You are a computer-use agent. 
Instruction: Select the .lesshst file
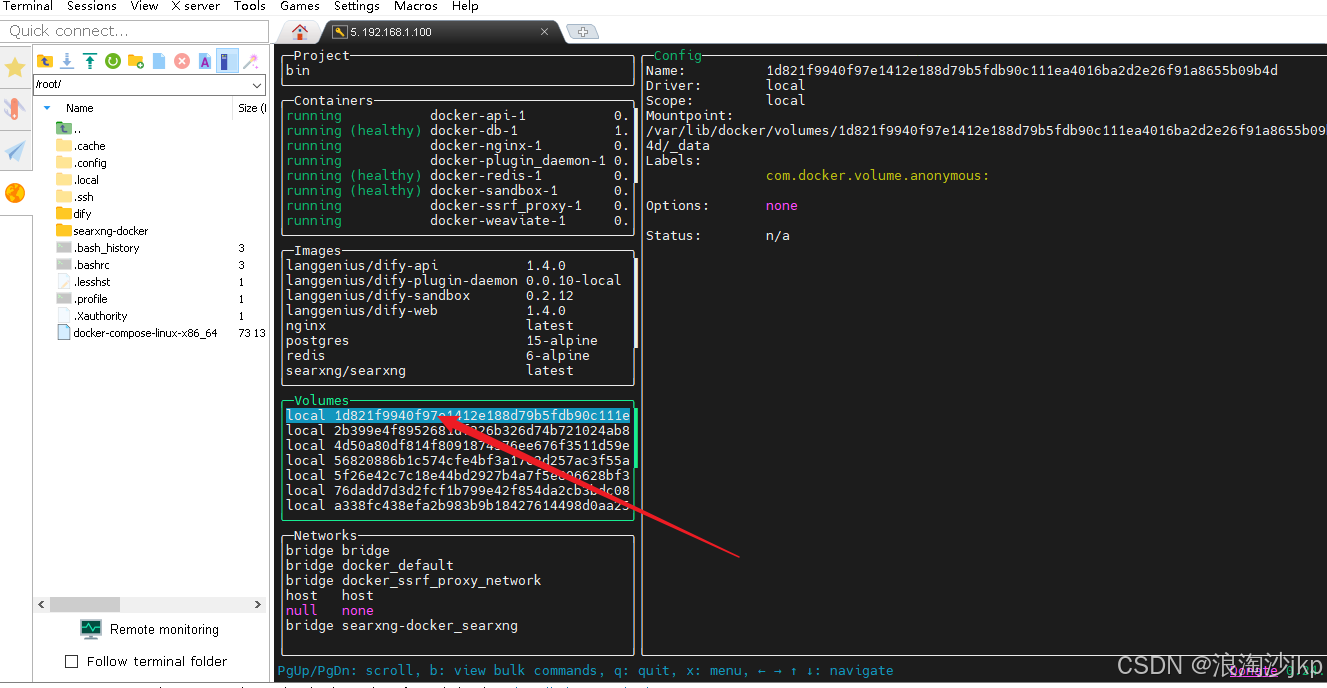pos(83,282)
